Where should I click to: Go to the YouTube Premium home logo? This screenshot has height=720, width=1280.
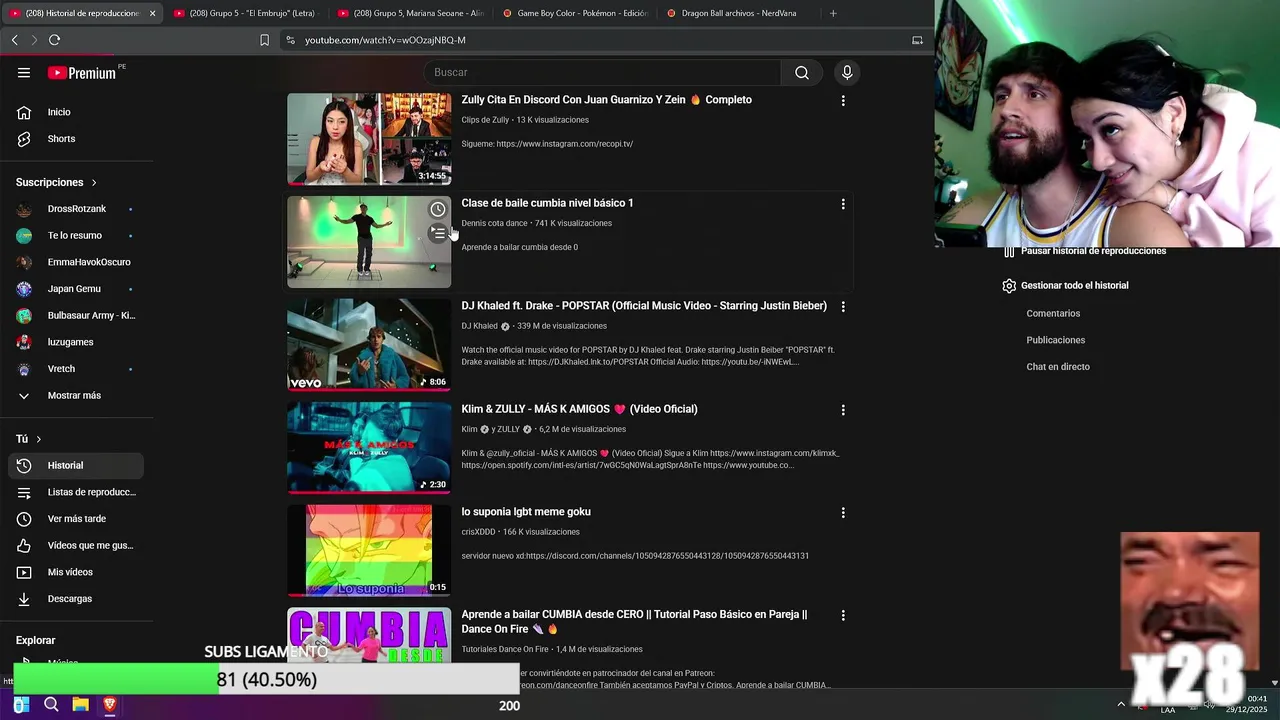pyautogui.click(x=82, y=73)
